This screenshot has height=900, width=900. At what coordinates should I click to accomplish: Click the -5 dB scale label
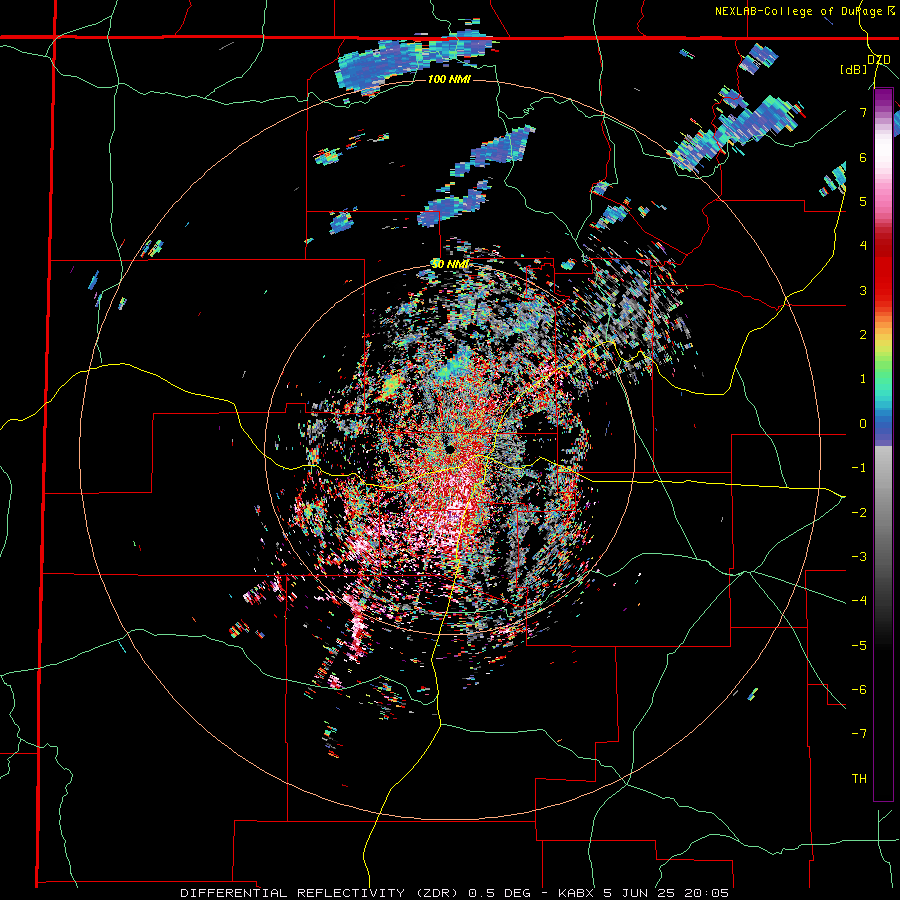click(x=859, y=645)
